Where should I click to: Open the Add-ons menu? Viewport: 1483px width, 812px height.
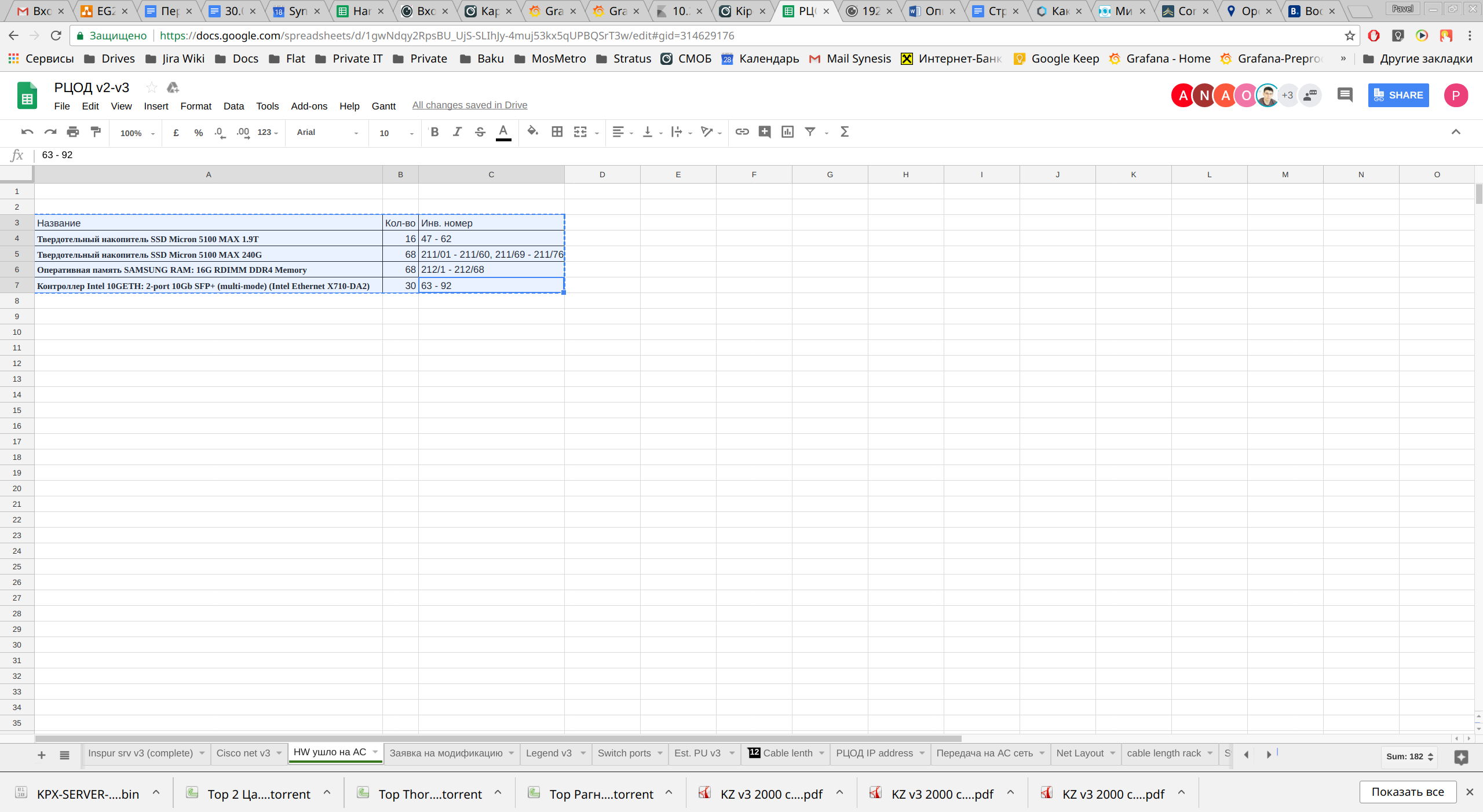[x=309, y=106]
